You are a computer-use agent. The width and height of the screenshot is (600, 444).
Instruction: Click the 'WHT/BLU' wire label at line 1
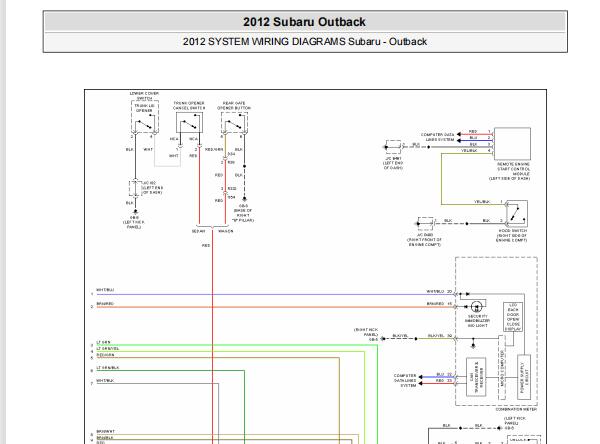pyautogui.click(x=105, y=290)
